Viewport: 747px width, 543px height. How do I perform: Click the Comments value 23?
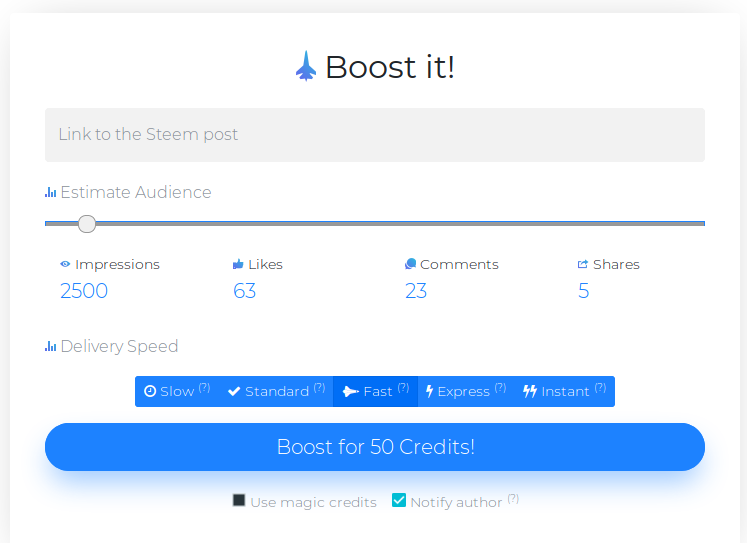(416, 291)
